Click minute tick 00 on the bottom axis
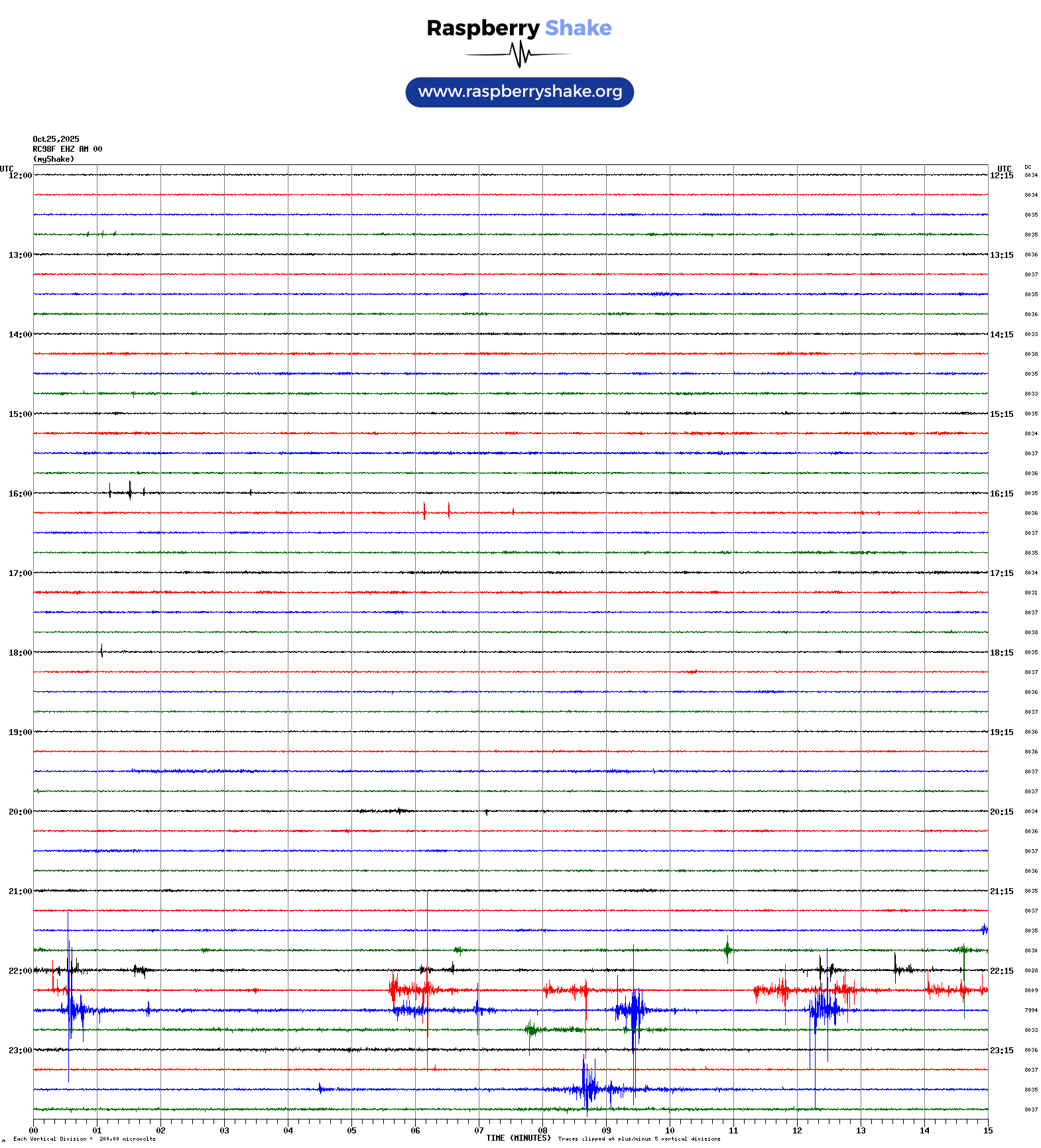 point(34,1131)
